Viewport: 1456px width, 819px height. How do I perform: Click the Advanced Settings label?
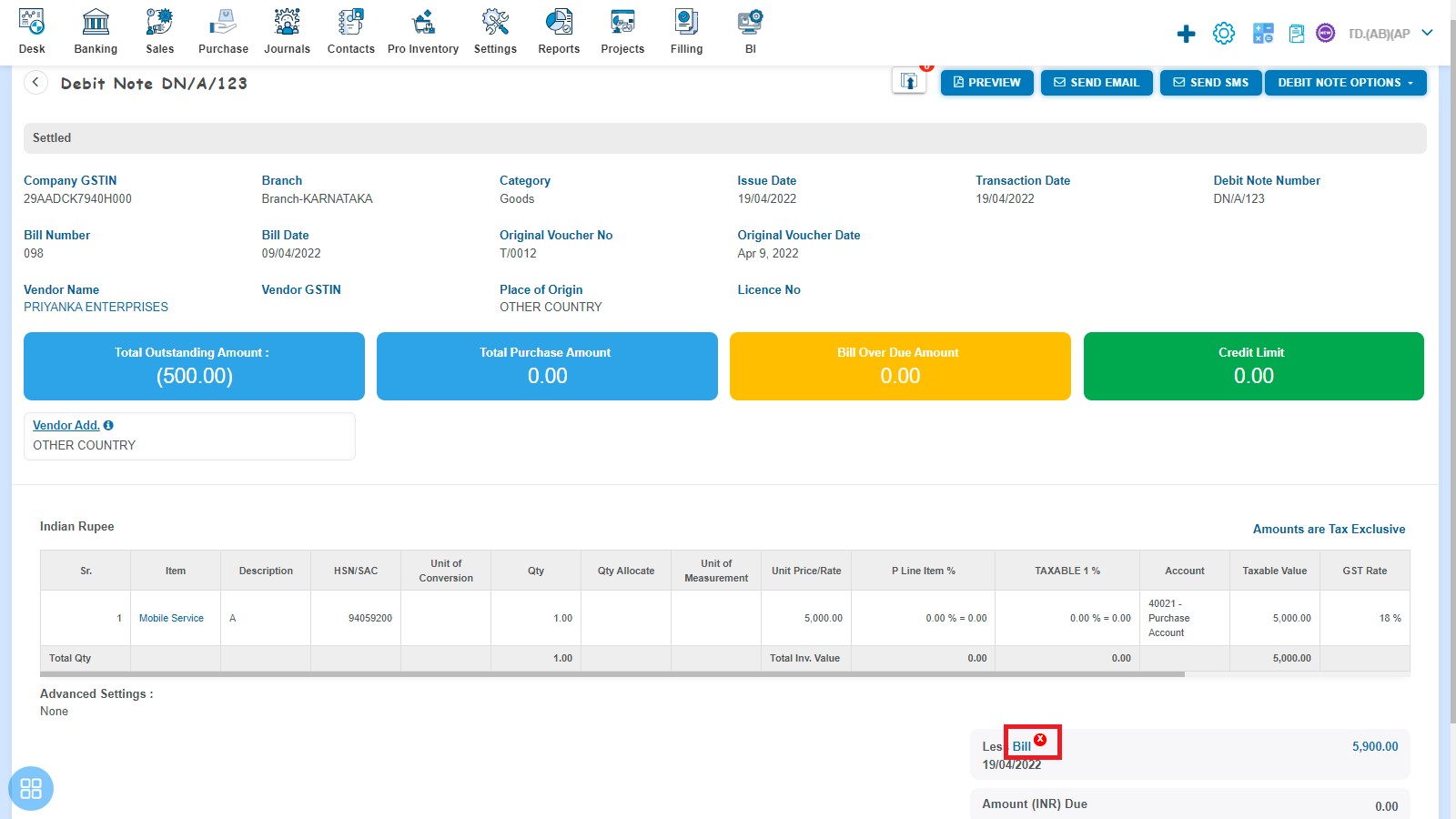[x=96, y=693]
